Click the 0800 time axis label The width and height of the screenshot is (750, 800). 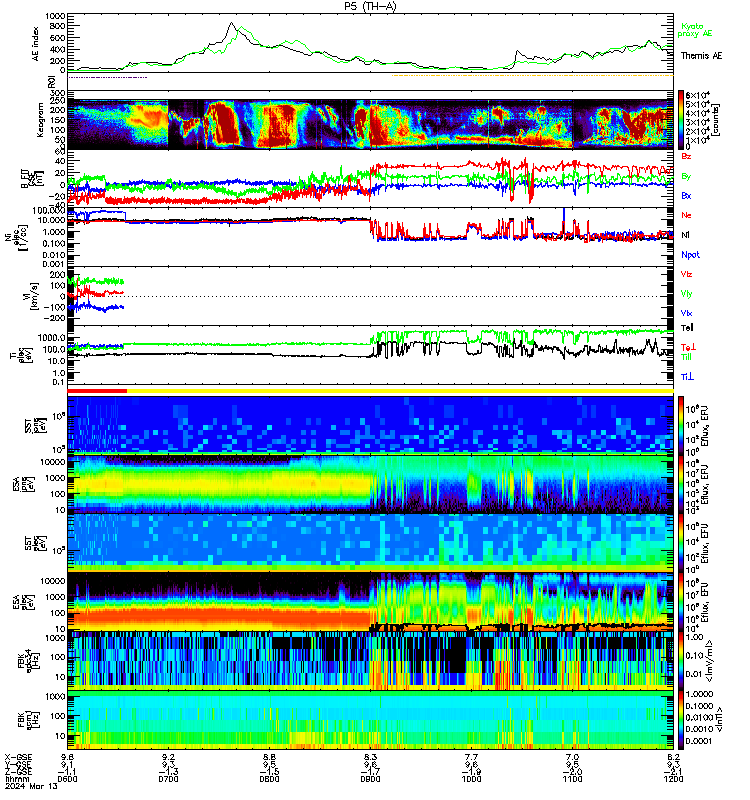[269, 779]
